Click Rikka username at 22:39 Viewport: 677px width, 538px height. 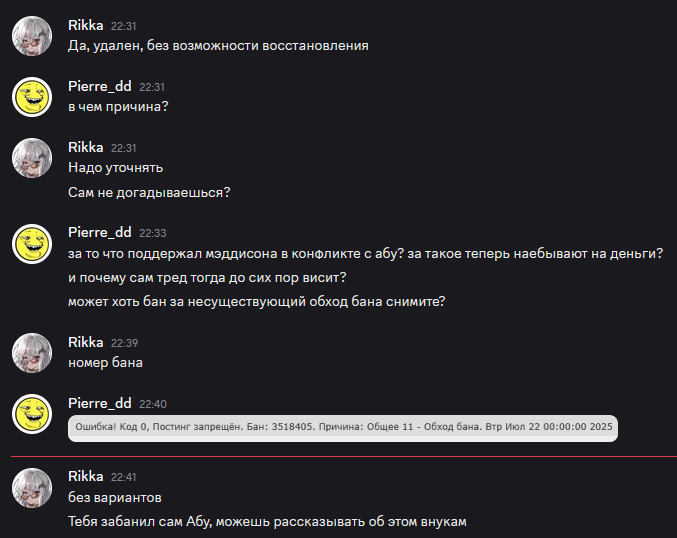(85, 342)
